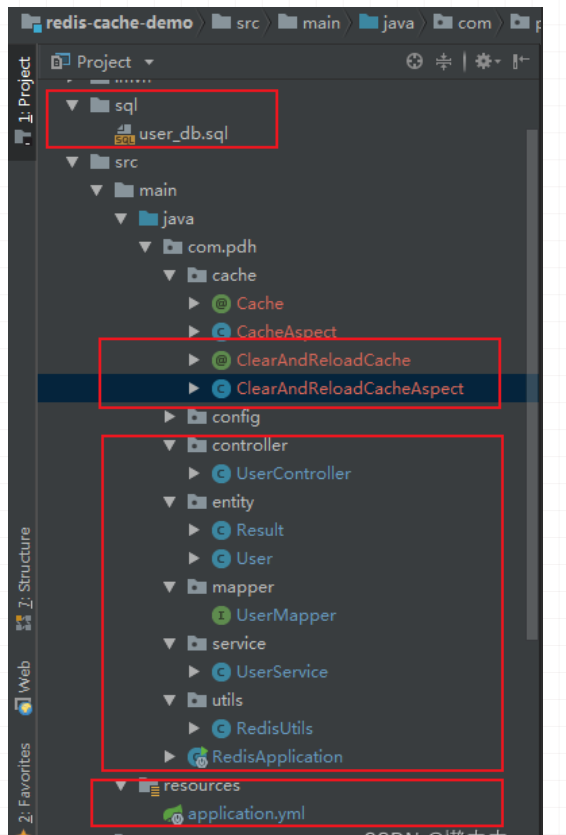Click the RedisApplication run class icon
The image size is (566, 835).
[198, 757]
